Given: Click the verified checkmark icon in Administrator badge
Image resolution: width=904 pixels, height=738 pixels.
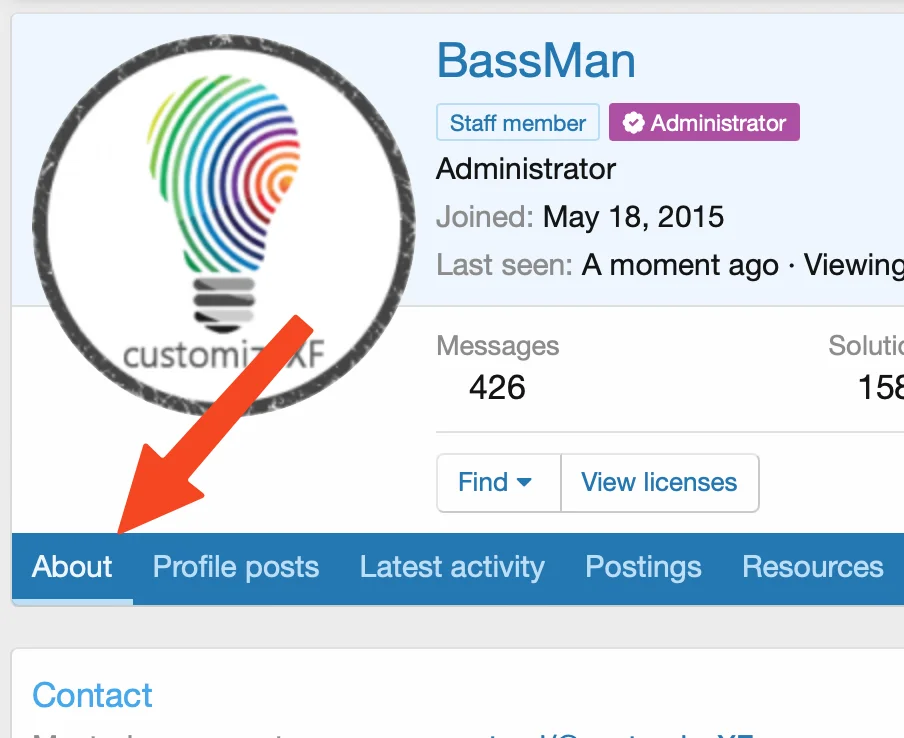Looking at the screenshot, I should click(633, 123).
